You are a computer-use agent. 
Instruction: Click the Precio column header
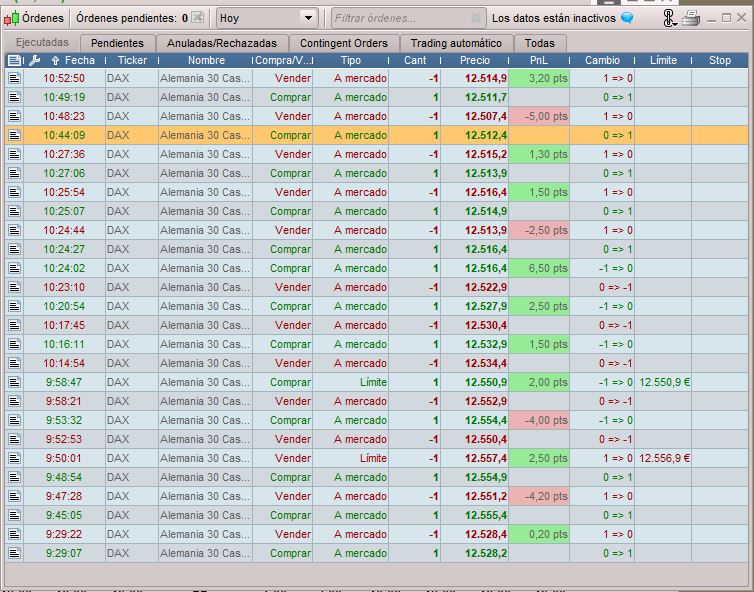475,60
